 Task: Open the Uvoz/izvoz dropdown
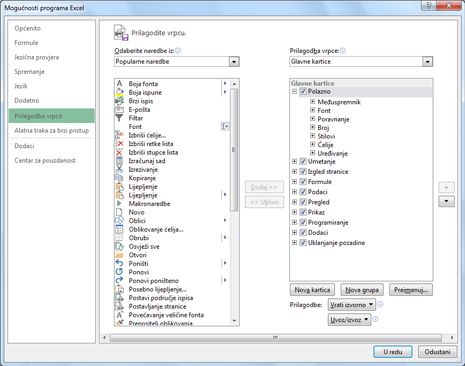click(x=349, y=319)
